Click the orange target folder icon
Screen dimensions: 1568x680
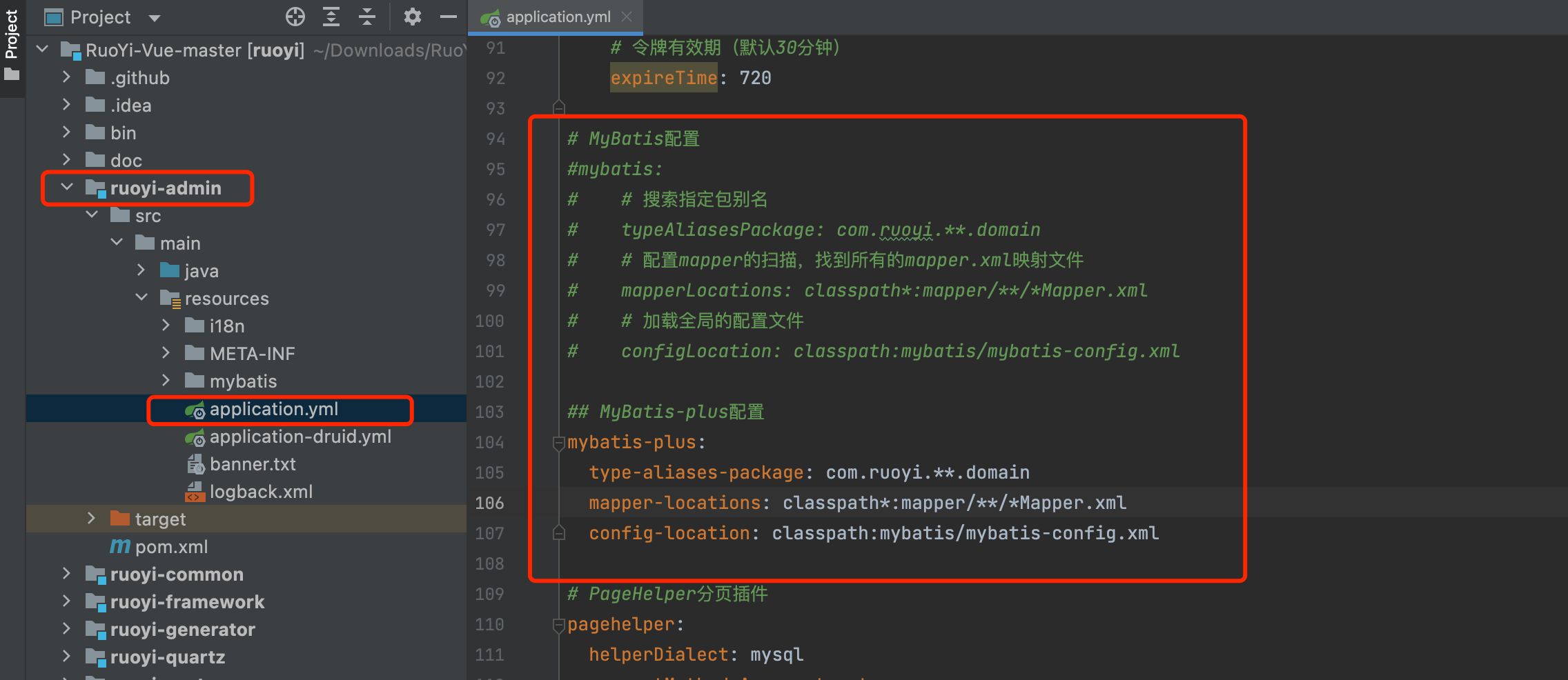pyautogui.click(x=120, y=518)
